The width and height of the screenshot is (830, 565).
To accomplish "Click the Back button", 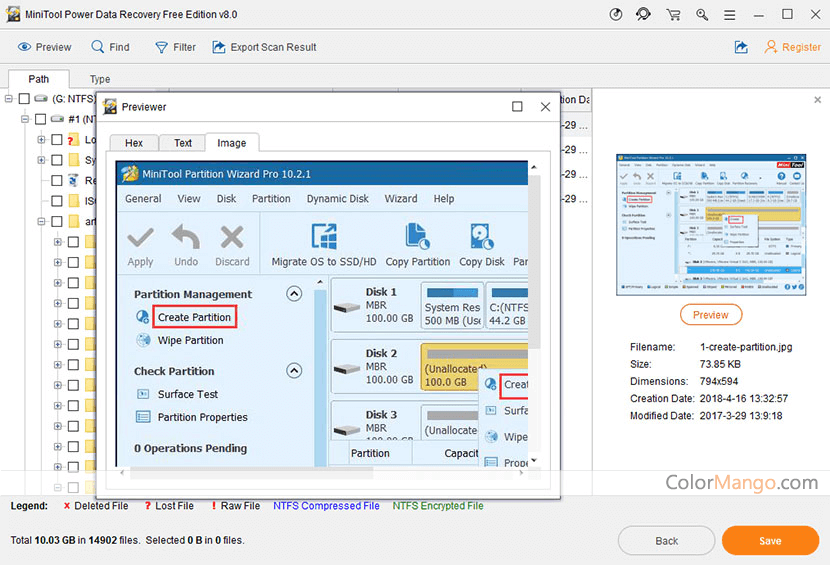I will click(666, 541).
